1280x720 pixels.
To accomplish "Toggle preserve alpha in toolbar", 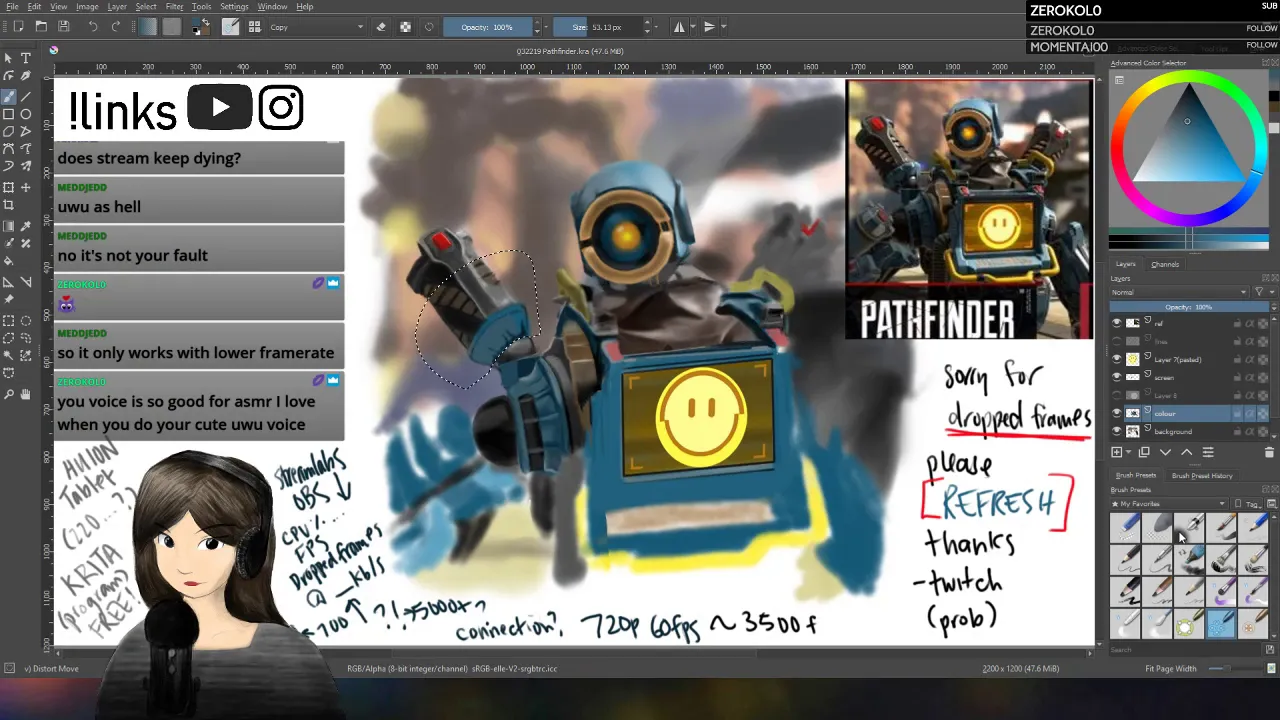I will coord(405,27).
